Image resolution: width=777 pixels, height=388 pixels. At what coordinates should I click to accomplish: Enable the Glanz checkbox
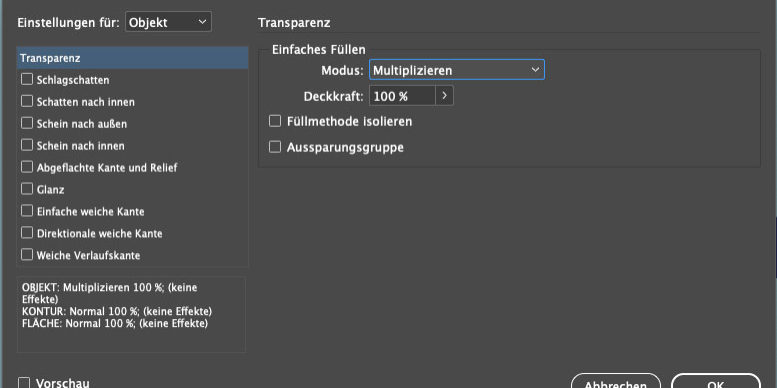[x=27, y=189]
